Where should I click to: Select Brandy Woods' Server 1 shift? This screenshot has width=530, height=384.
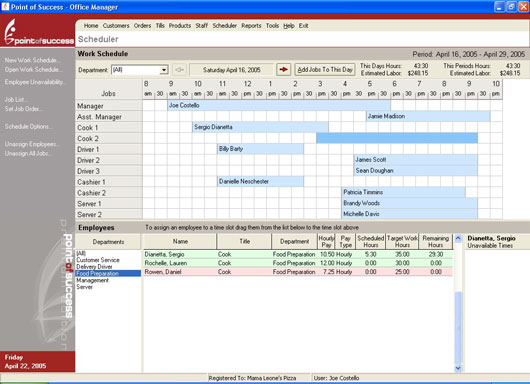409,203
